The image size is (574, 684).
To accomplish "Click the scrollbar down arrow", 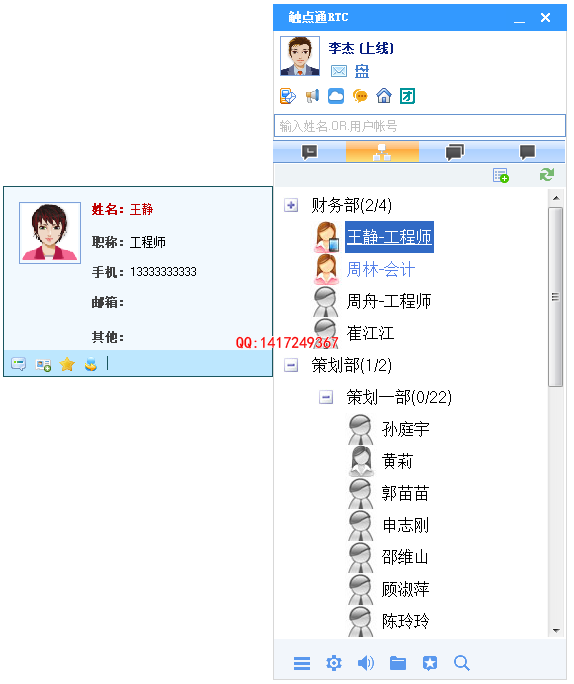I will [556, 630].
